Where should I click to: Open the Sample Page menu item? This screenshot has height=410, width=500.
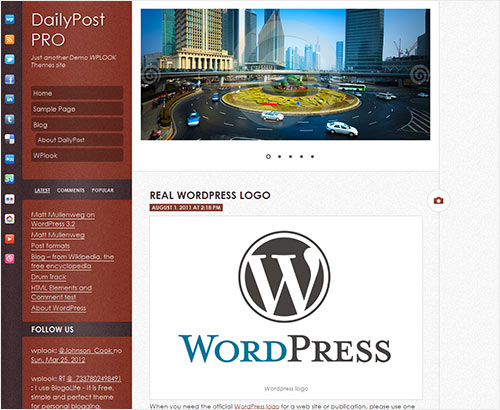tap(77, 109)
